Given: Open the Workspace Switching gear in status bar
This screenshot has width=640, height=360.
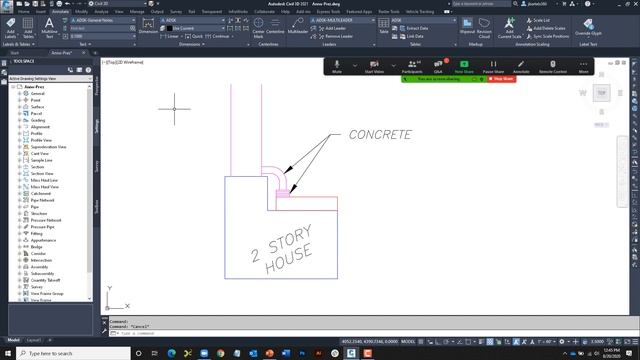Looking at the screenshot, I should [562, 342].
